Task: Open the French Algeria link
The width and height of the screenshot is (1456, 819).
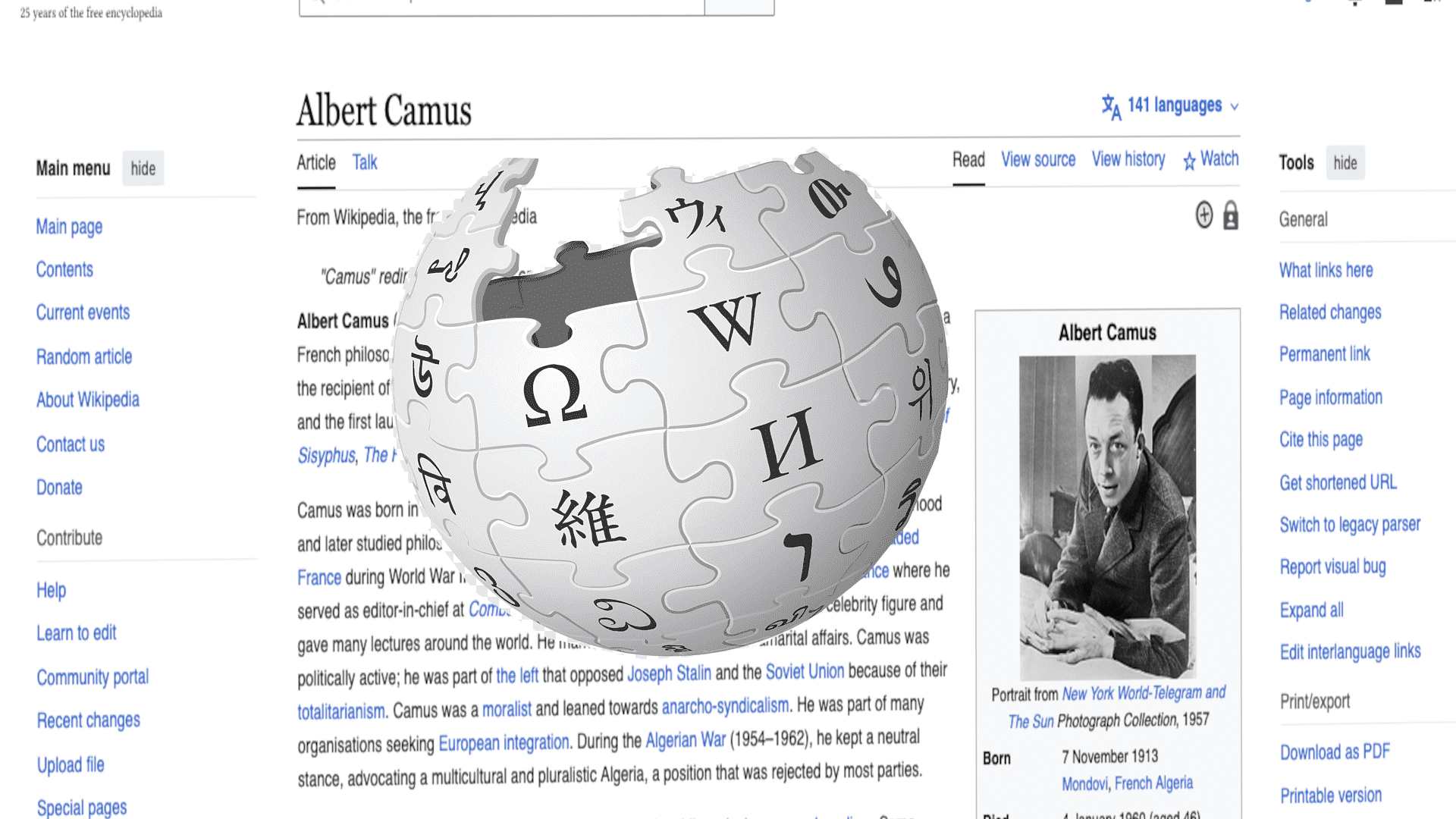Action: [1153, 783]
